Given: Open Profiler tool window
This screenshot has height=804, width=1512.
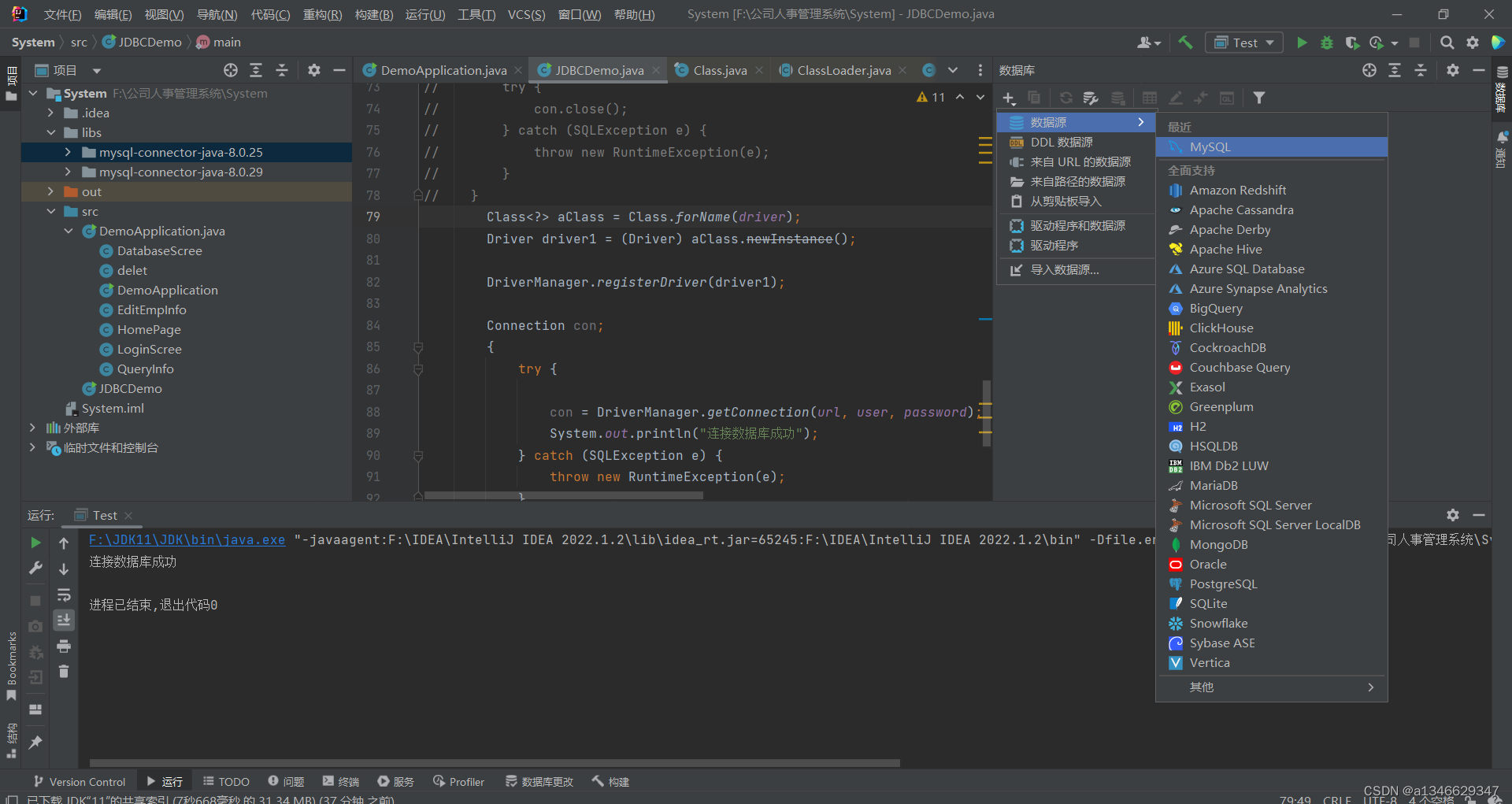Looking at the screenshot, I should (x=458, y=781).
